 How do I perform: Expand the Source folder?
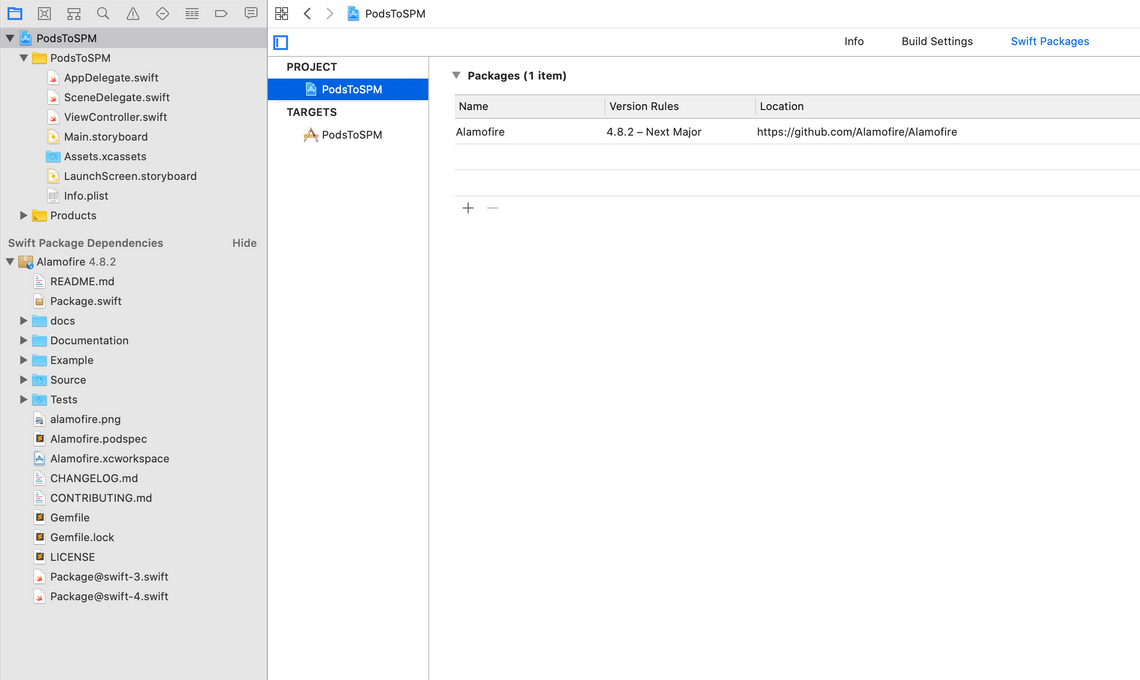point(23,380)
